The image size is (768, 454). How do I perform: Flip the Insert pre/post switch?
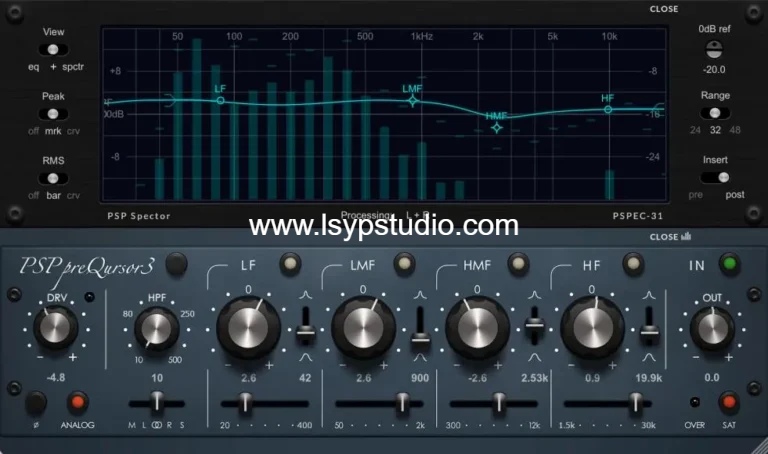point(715,177)
